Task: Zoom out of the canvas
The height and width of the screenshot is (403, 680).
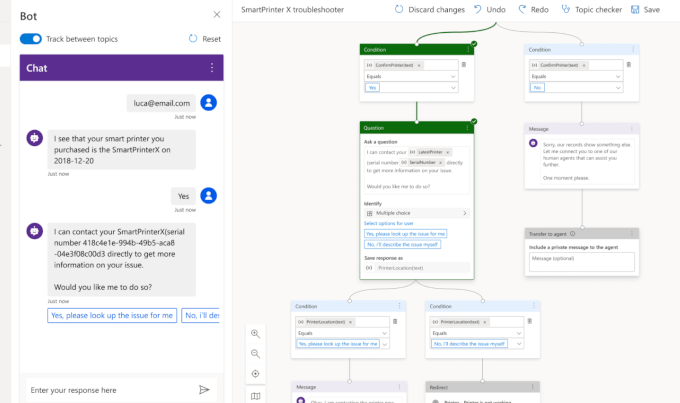Action: [x=255, y=354]
